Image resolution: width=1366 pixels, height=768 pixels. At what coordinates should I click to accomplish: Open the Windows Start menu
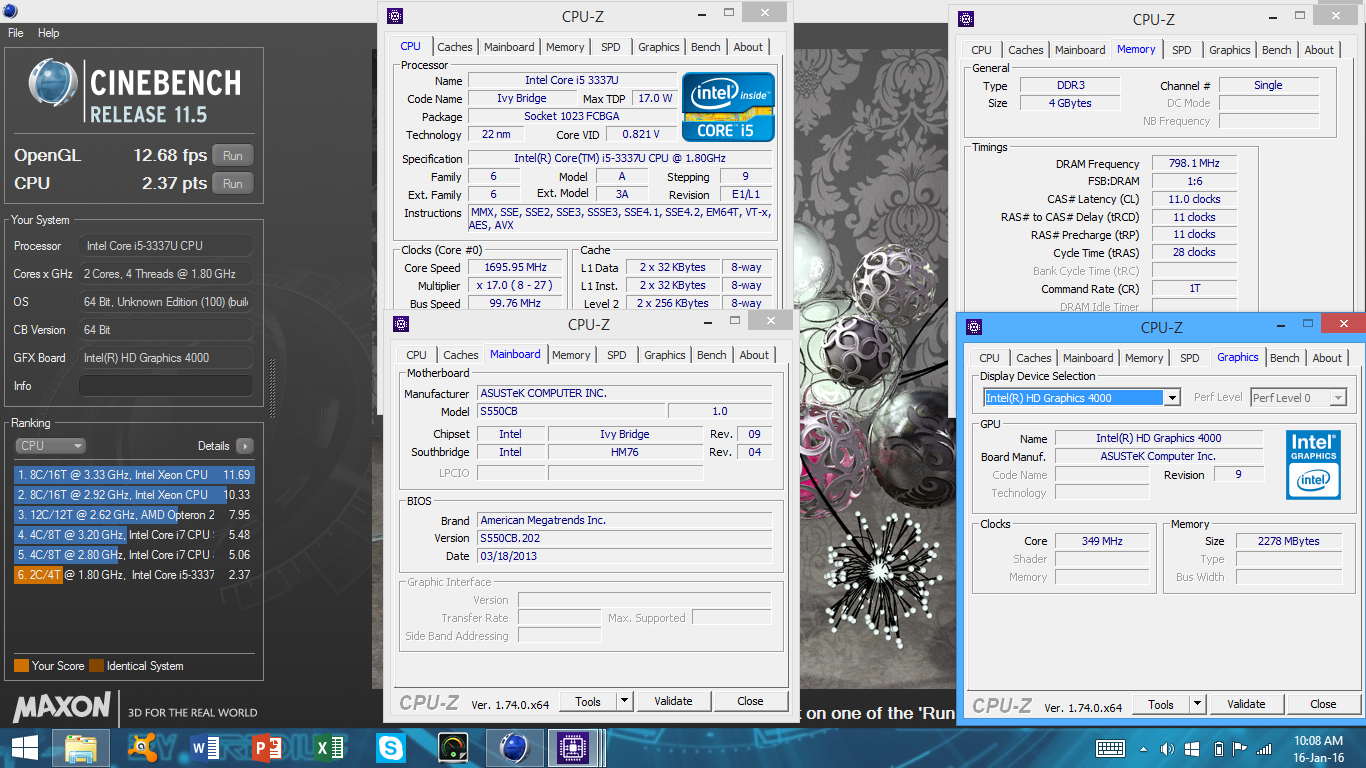[x=25, y=748]
